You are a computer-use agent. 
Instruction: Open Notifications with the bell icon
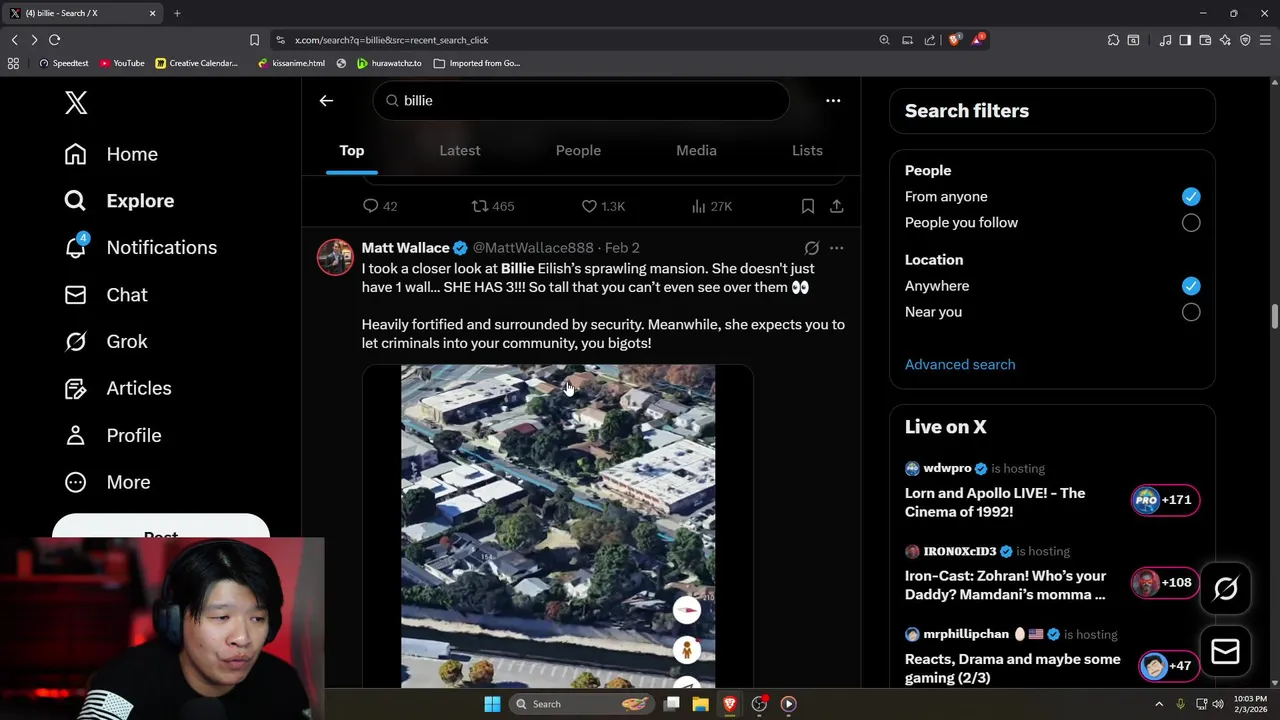coord(140,248)
